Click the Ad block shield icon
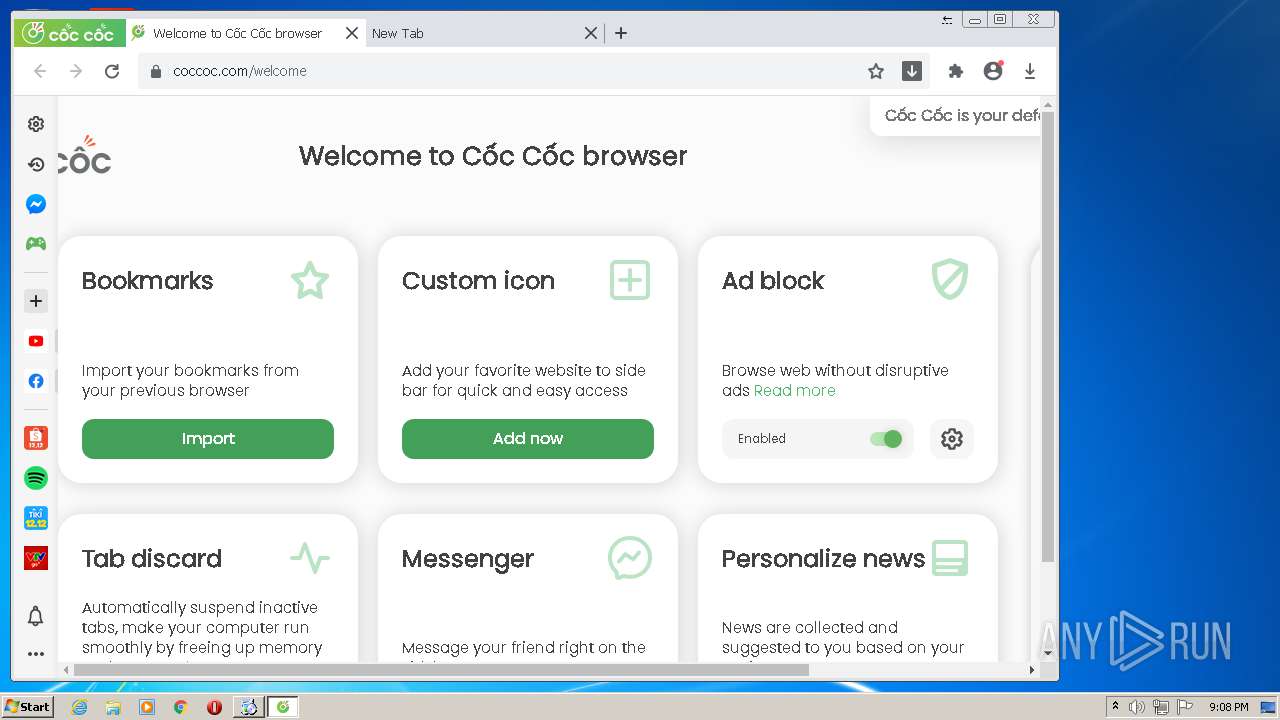This screenshot has height=720, width=1280. 950,281
